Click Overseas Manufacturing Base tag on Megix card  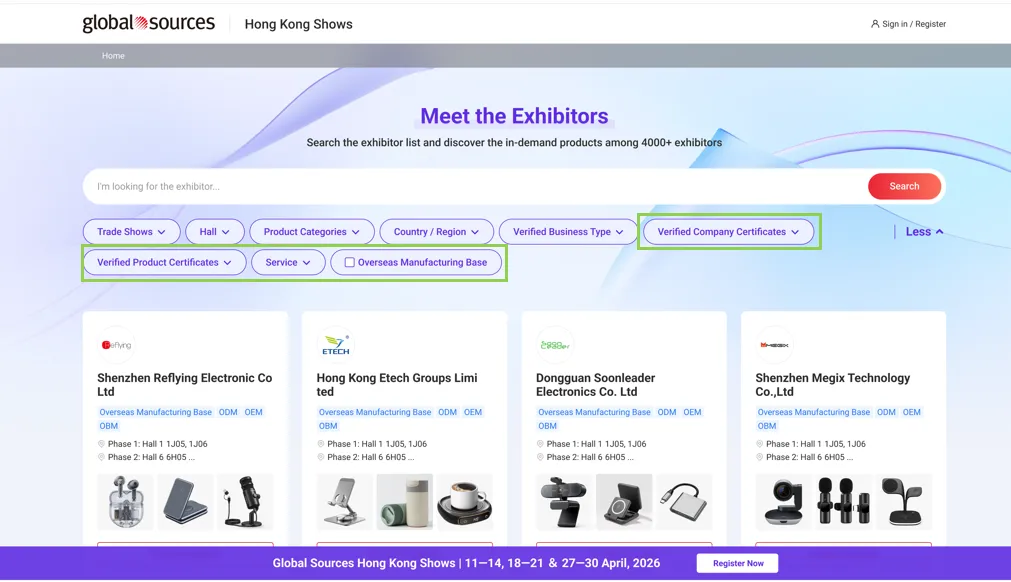814,412
